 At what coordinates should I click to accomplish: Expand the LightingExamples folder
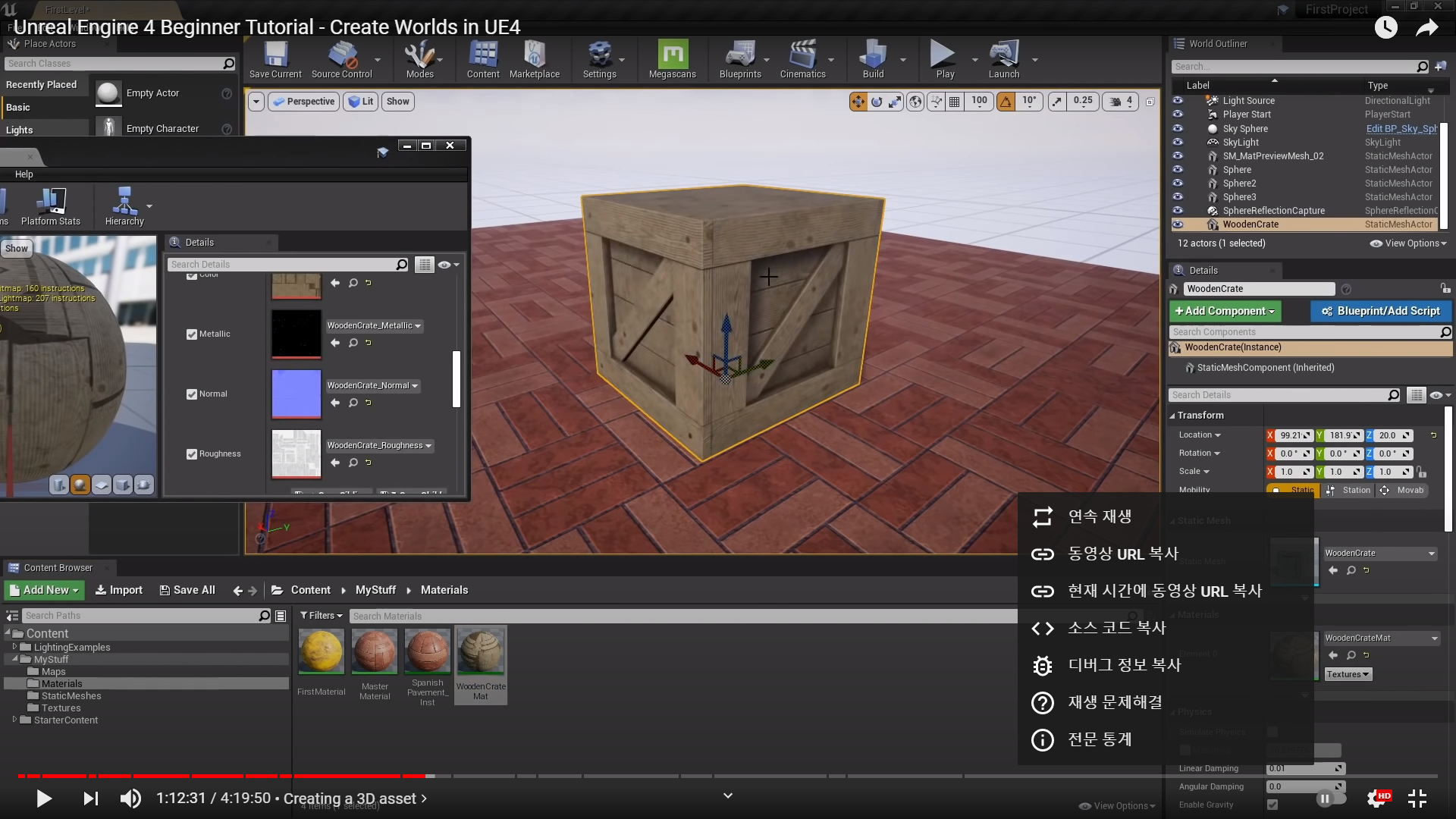point(14,647)
